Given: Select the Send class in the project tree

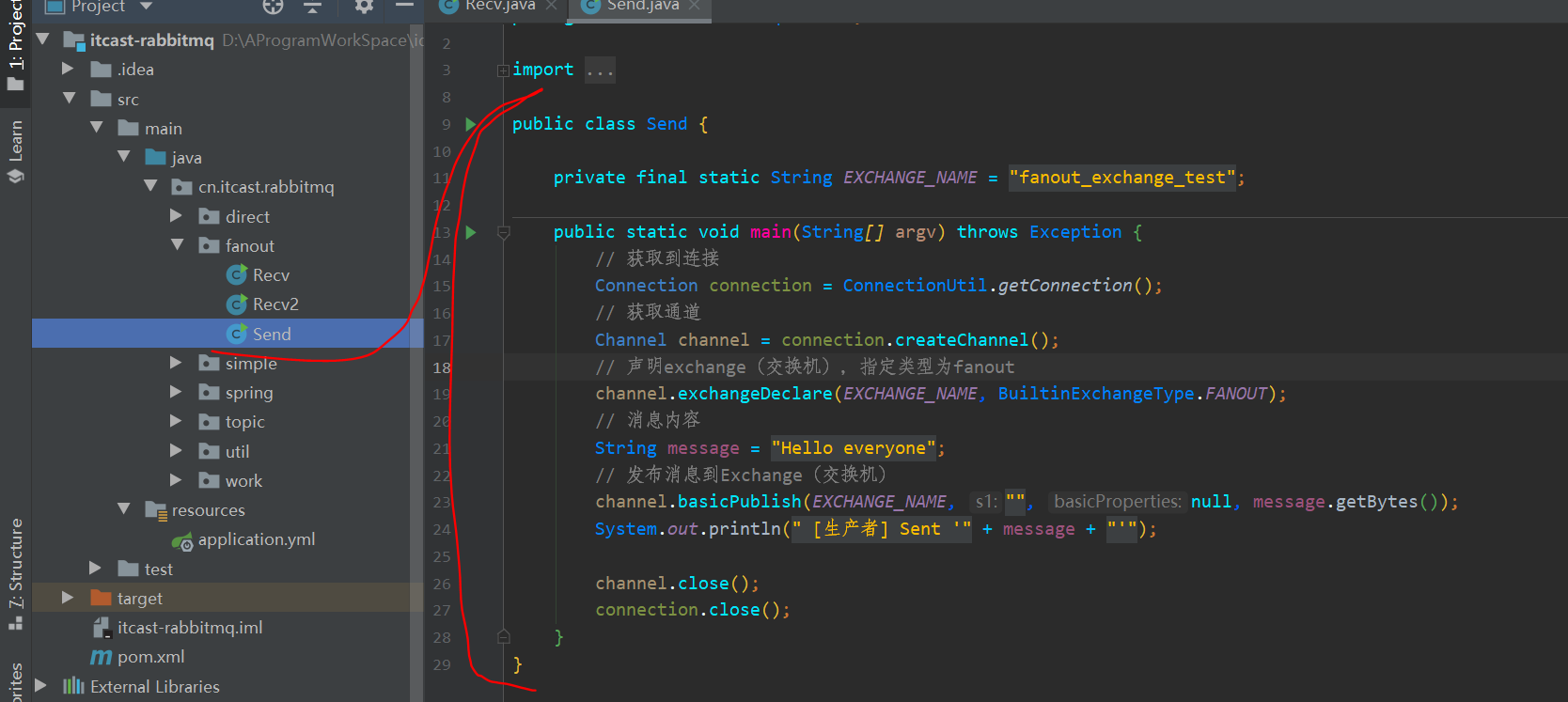Looking at the screenshot, I should tap(272, 335).
